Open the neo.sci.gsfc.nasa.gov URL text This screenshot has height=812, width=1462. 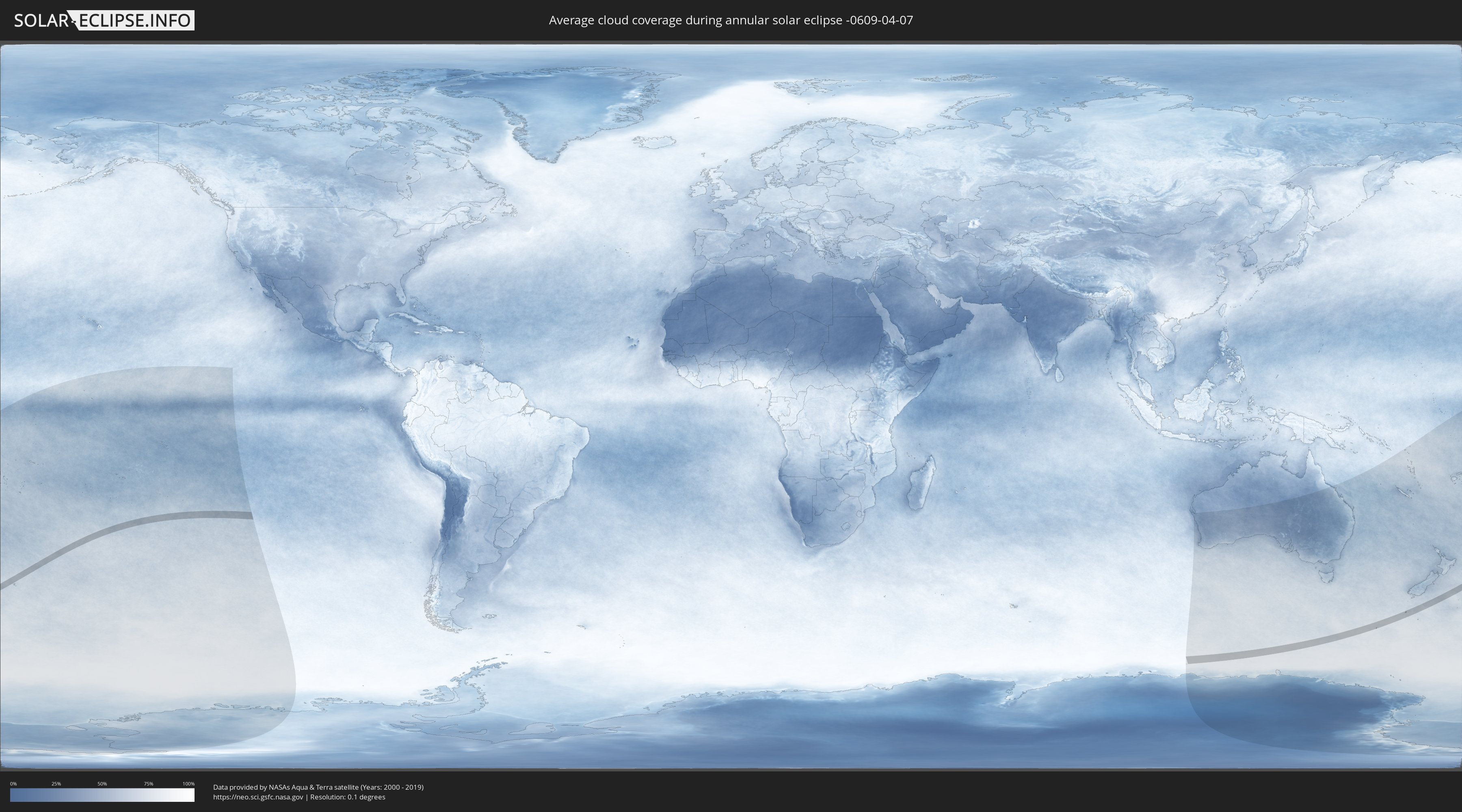(x=257, y=797)
